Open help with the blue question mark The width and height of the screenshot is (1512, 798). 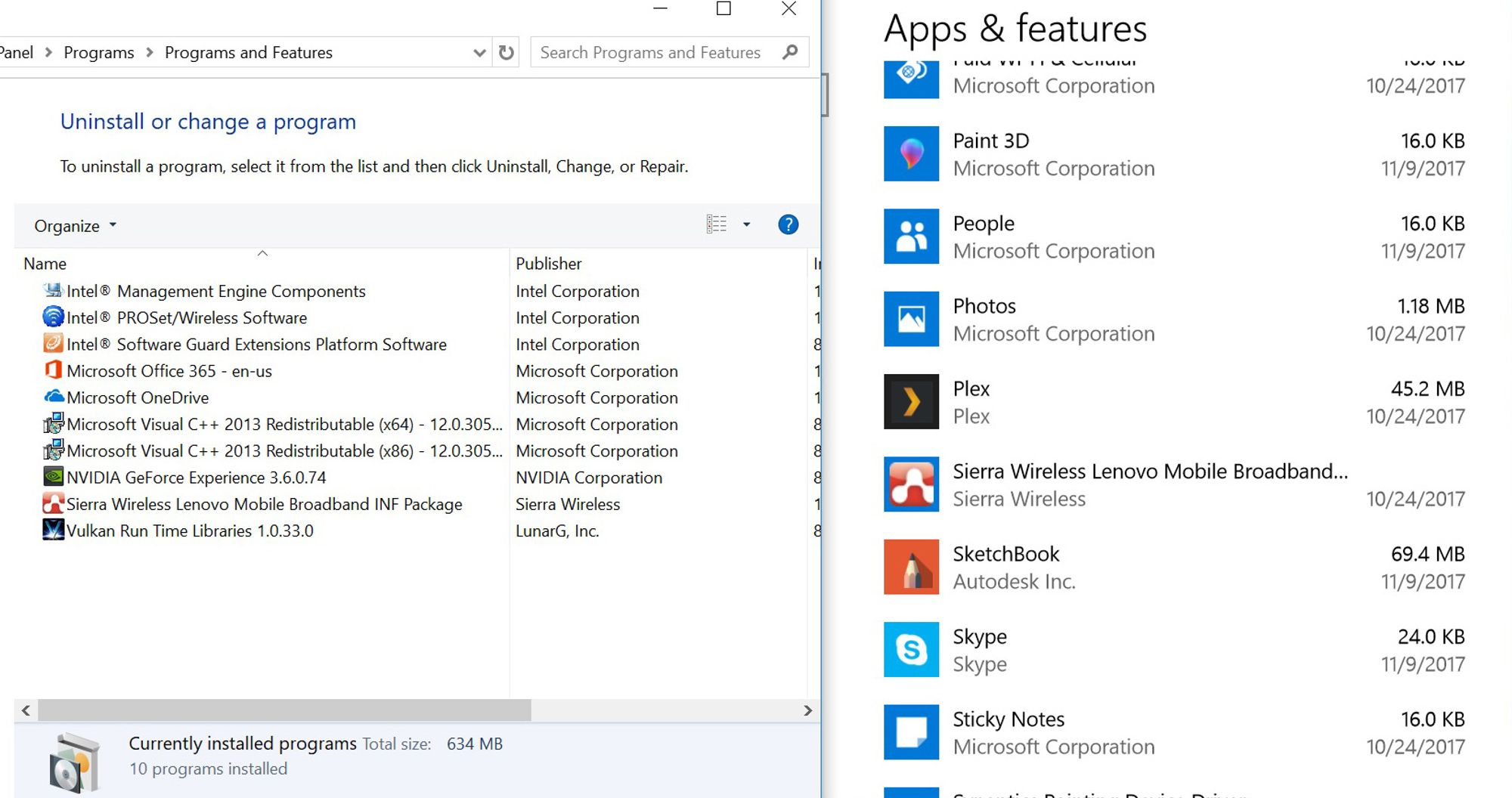tap(788, 224)
